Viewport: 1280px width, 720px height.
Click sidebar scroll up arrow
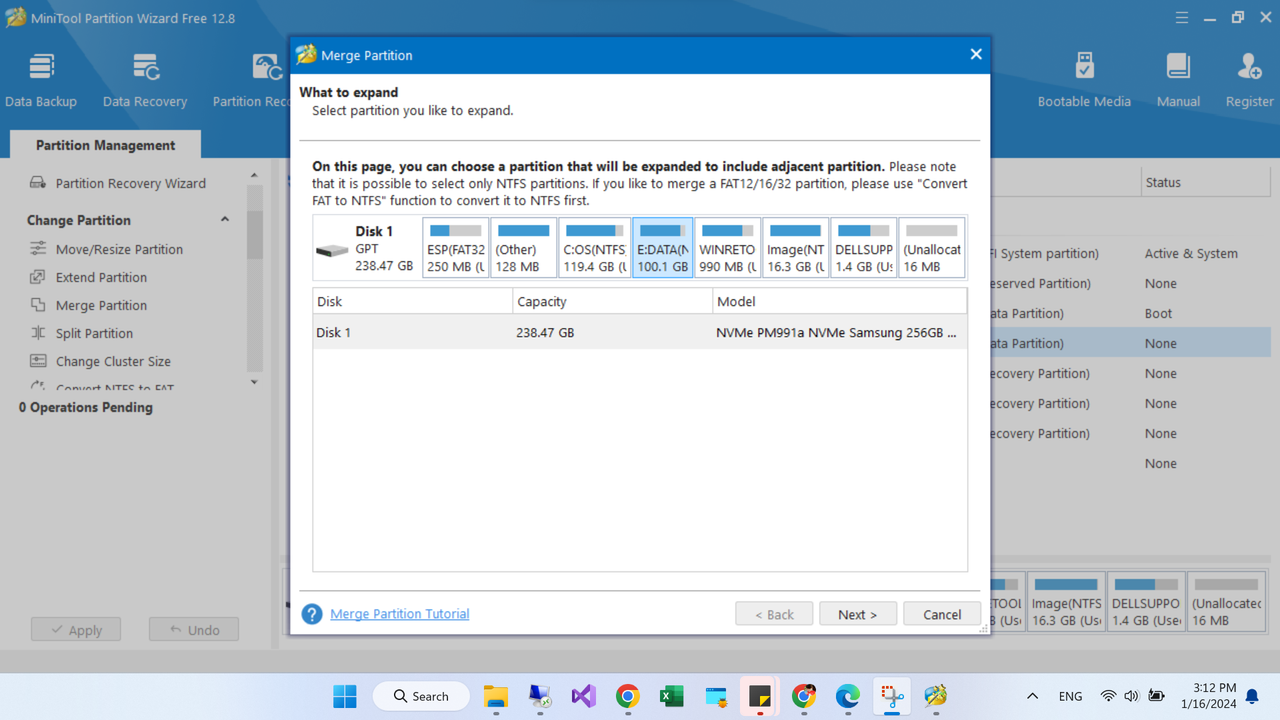pos(254,176)
